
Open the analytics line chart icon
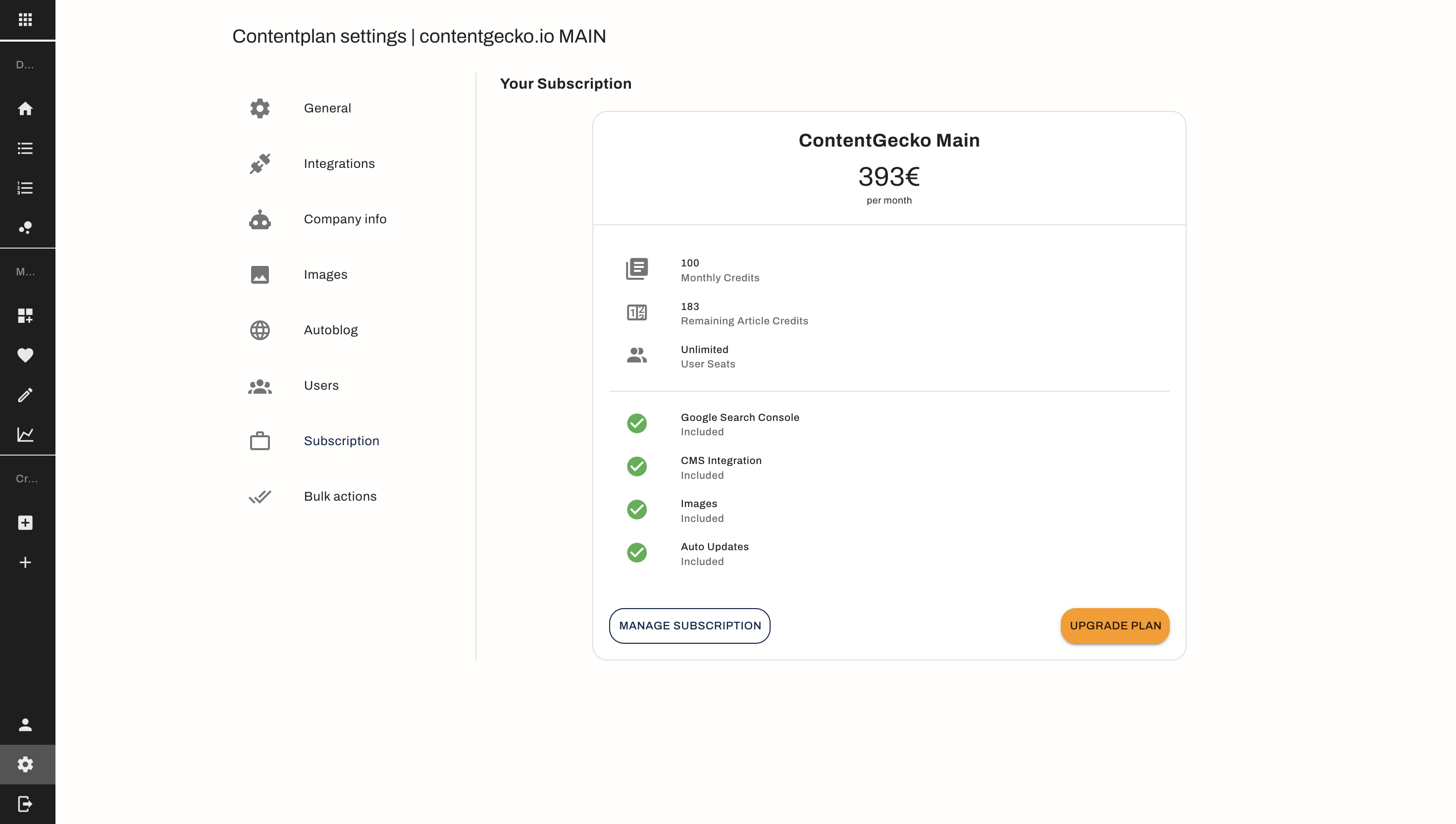point(25,435)
